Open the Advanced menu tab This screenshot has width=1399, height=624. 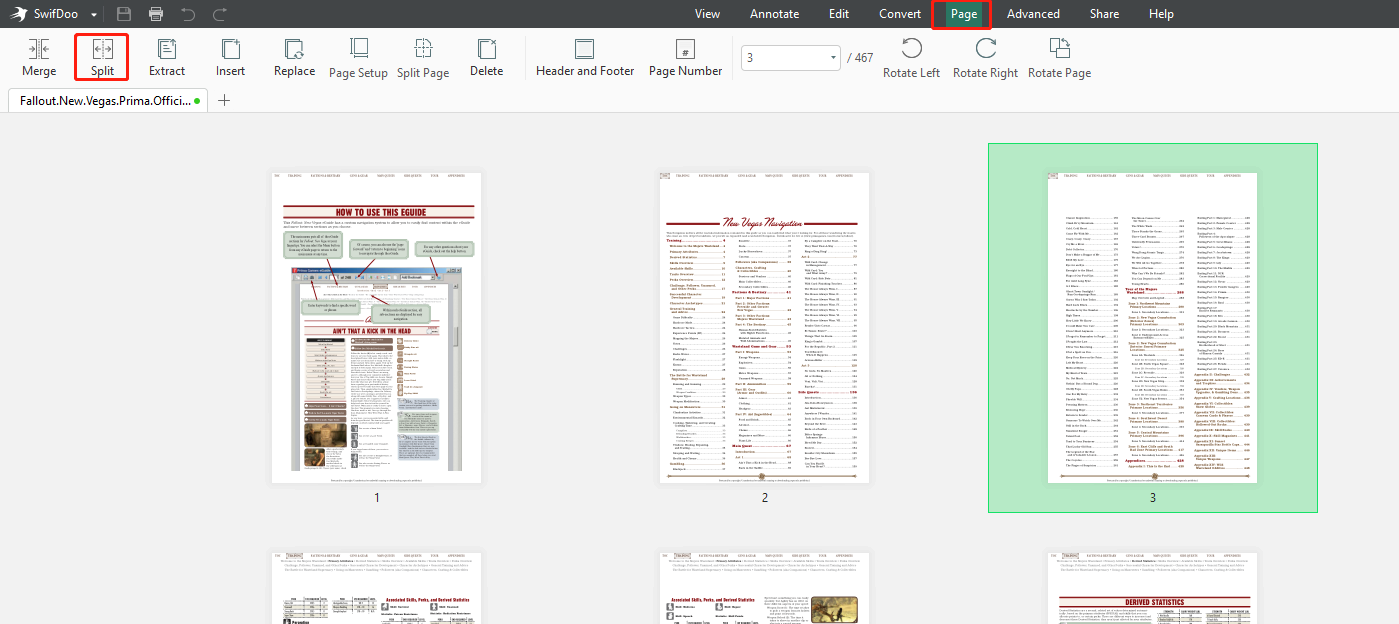[1033, 14]
